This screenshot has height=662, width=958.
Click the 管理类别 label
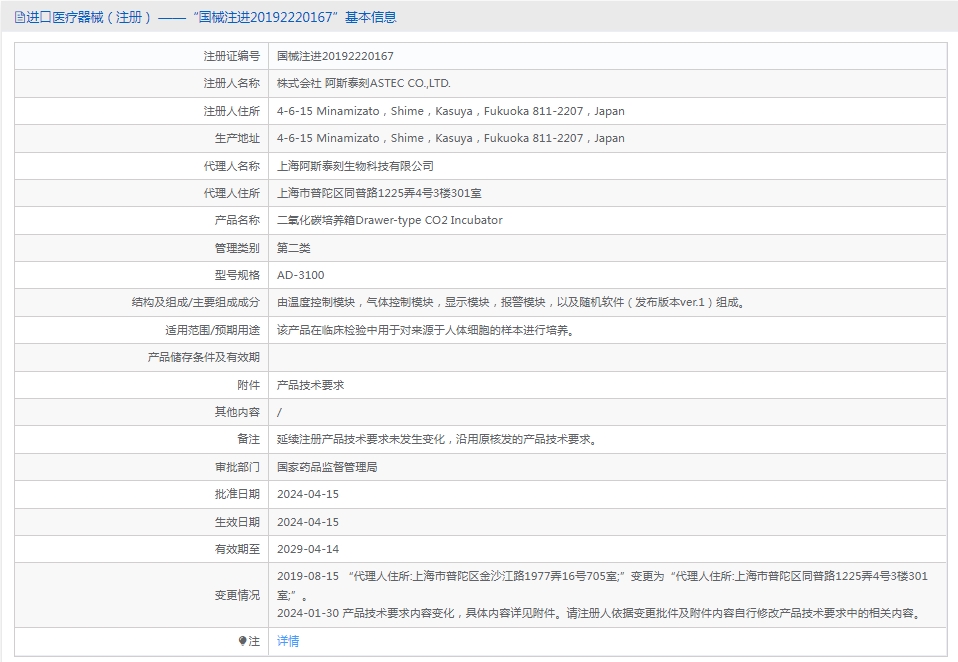click(237, 248)
